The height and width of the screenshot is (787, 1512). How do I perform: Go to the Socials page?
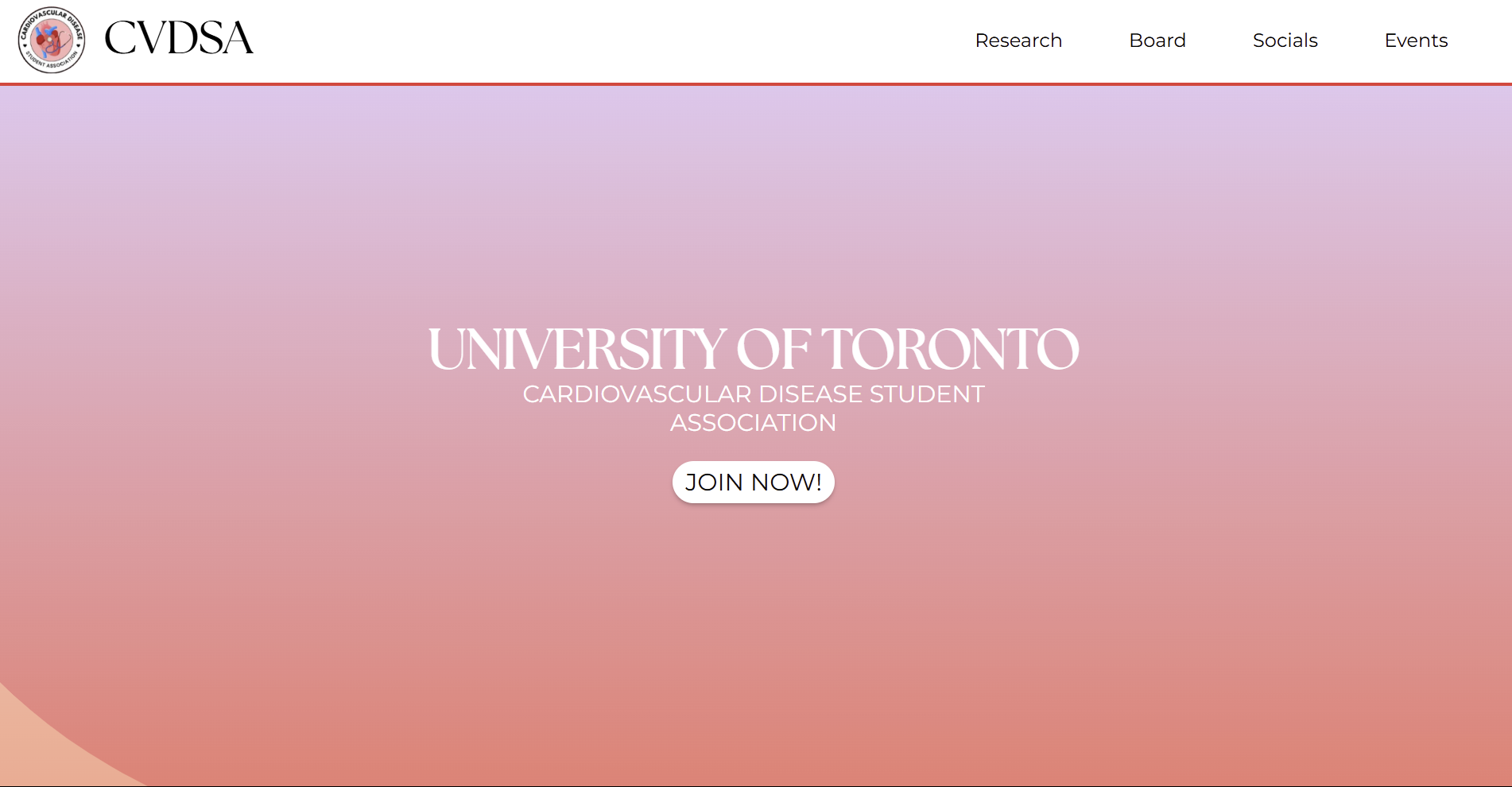[1285, 41]
